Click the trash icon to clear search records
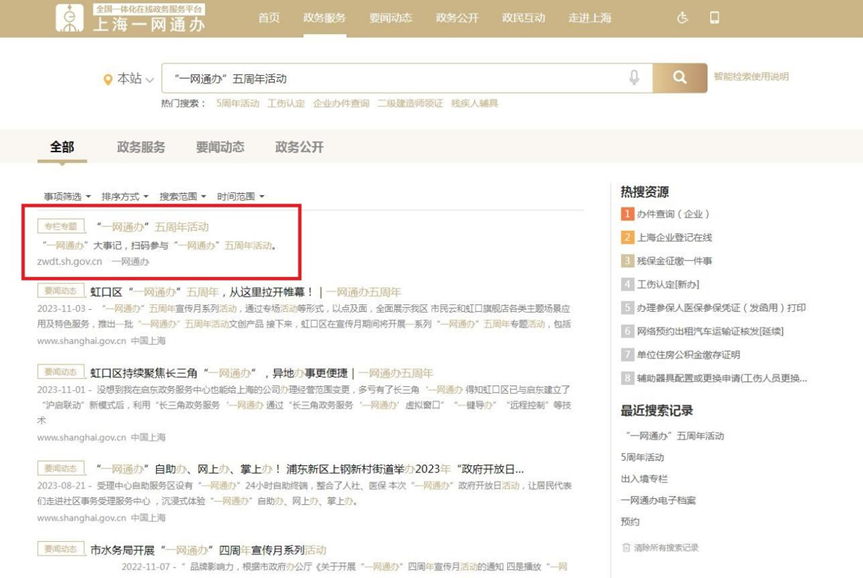The width and height of the screenshot is (863, 578). (626, 547)
